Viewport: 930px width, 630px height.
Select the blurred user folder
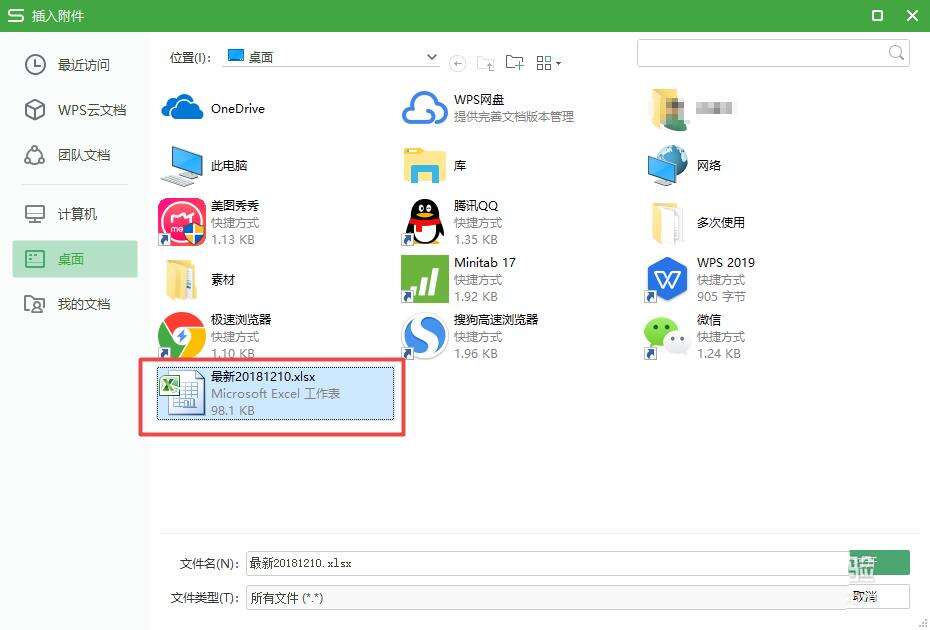691,109
